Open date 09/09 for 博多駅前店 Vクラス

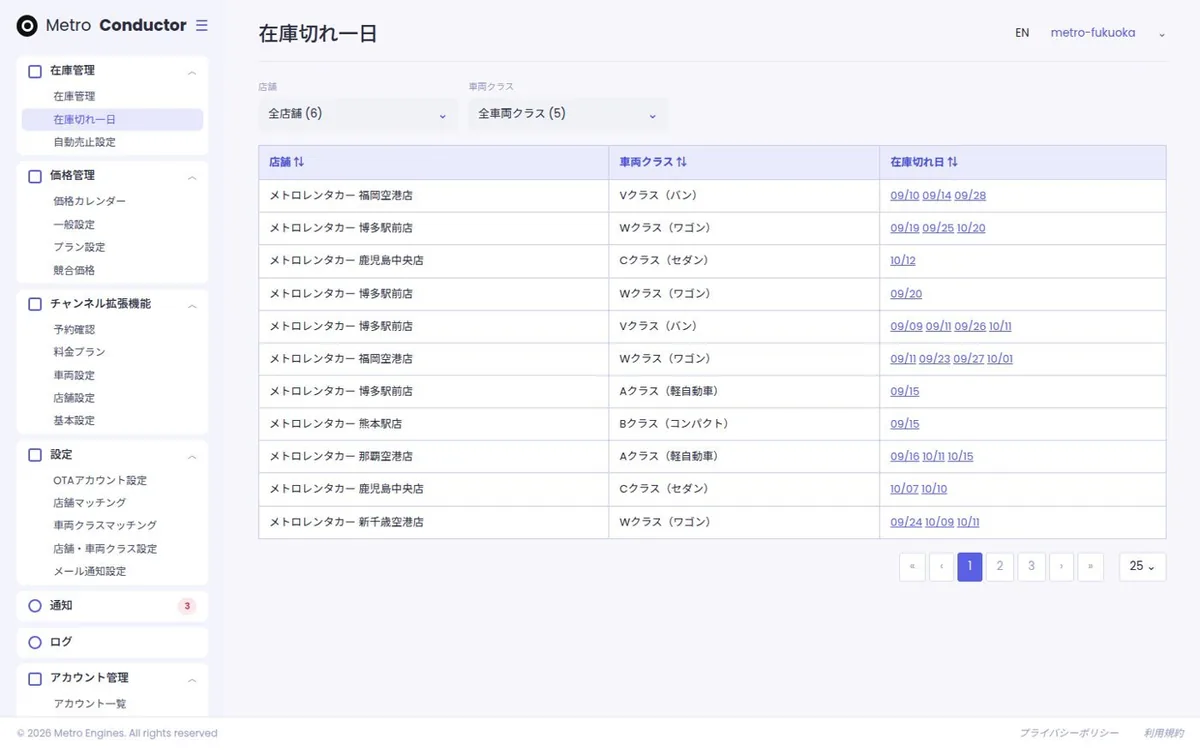click(906, 327)
